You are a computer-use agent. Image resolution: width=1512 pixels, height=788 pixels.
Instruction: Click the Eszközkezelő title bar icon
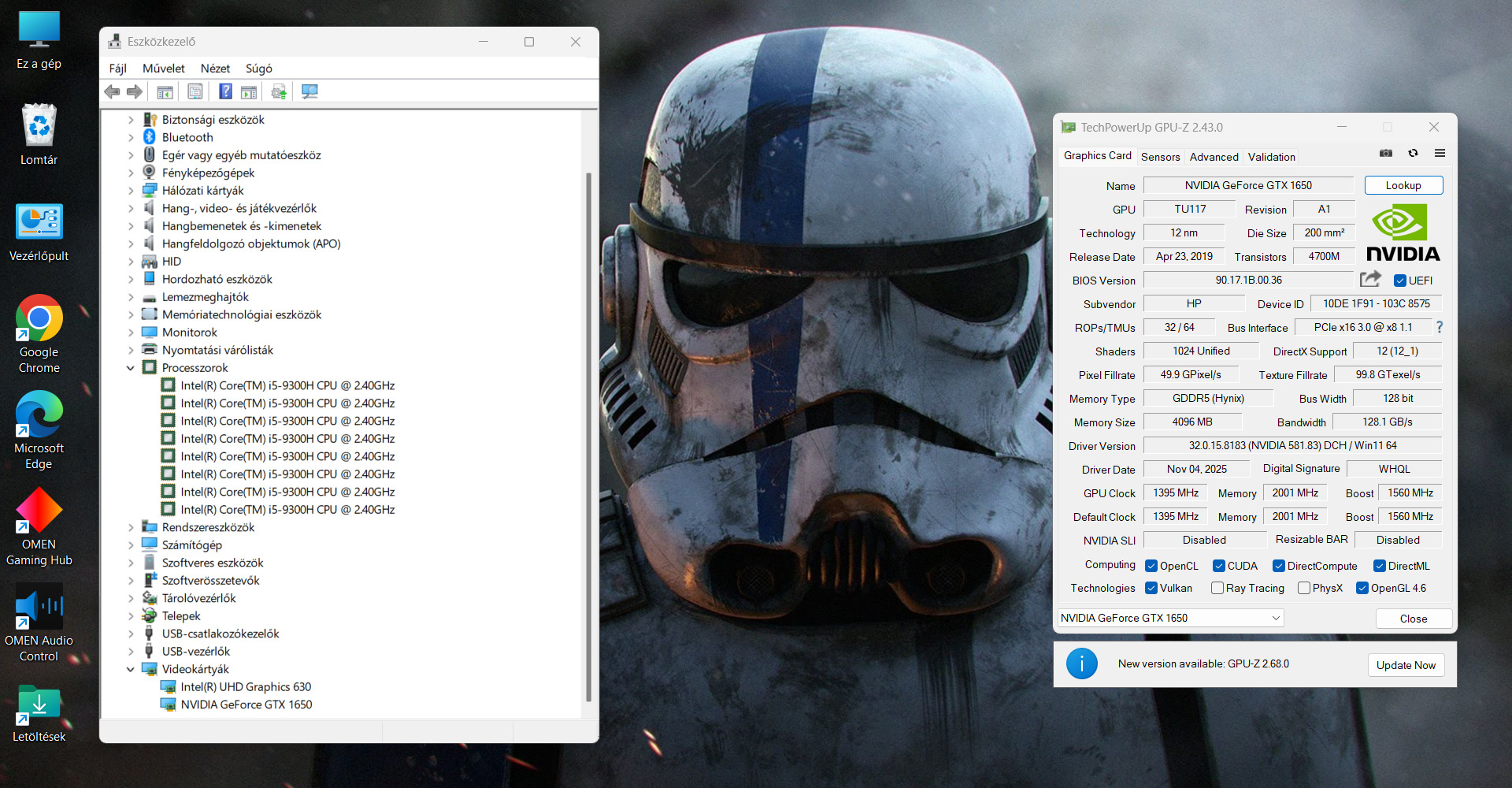point(115,42)
